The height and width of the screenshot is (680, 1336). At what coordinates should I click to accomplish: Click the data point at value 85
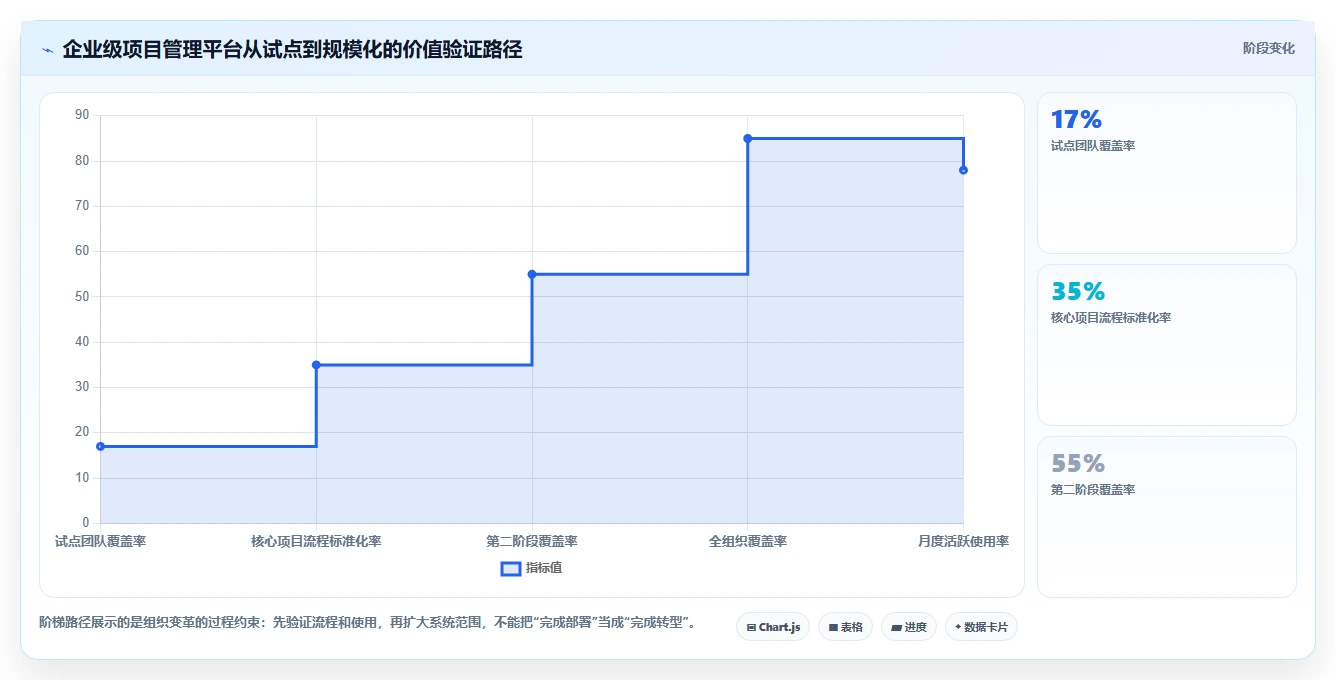coord(748,138)
